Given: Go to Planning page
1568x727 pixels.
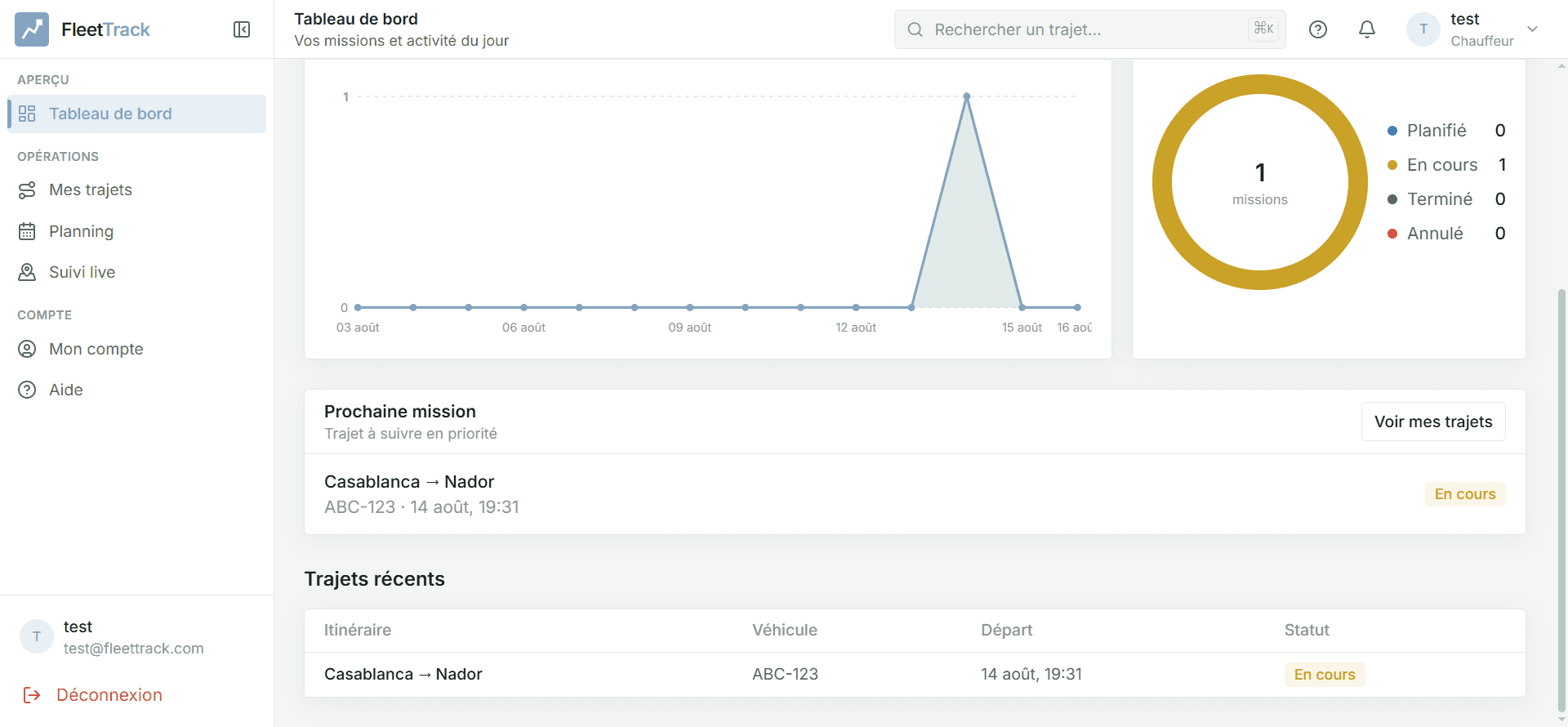Looking at the screenshot, I should [137, 231].
